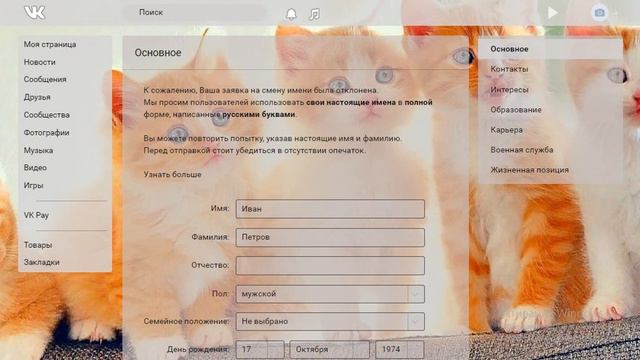Click the Имя field with Иван
The image size is (640, 360).
pyautogui.click(x=330, y=209)
